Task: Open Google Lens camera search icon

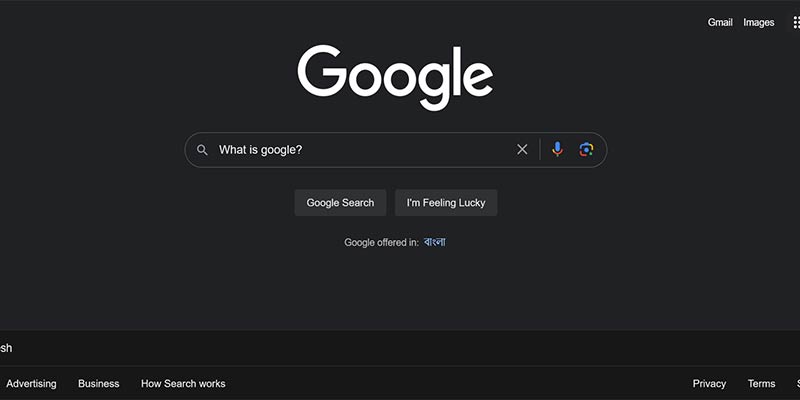Action: click(586, 149)
